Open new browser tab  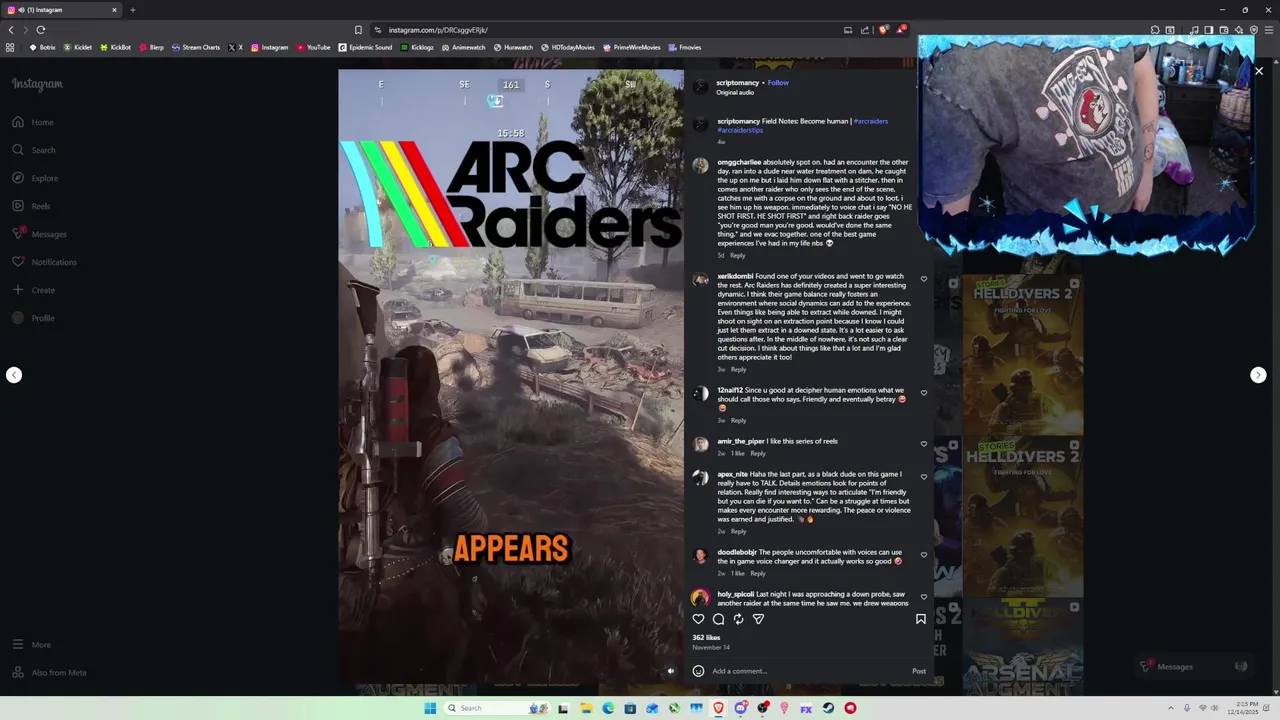click(132, 10)
